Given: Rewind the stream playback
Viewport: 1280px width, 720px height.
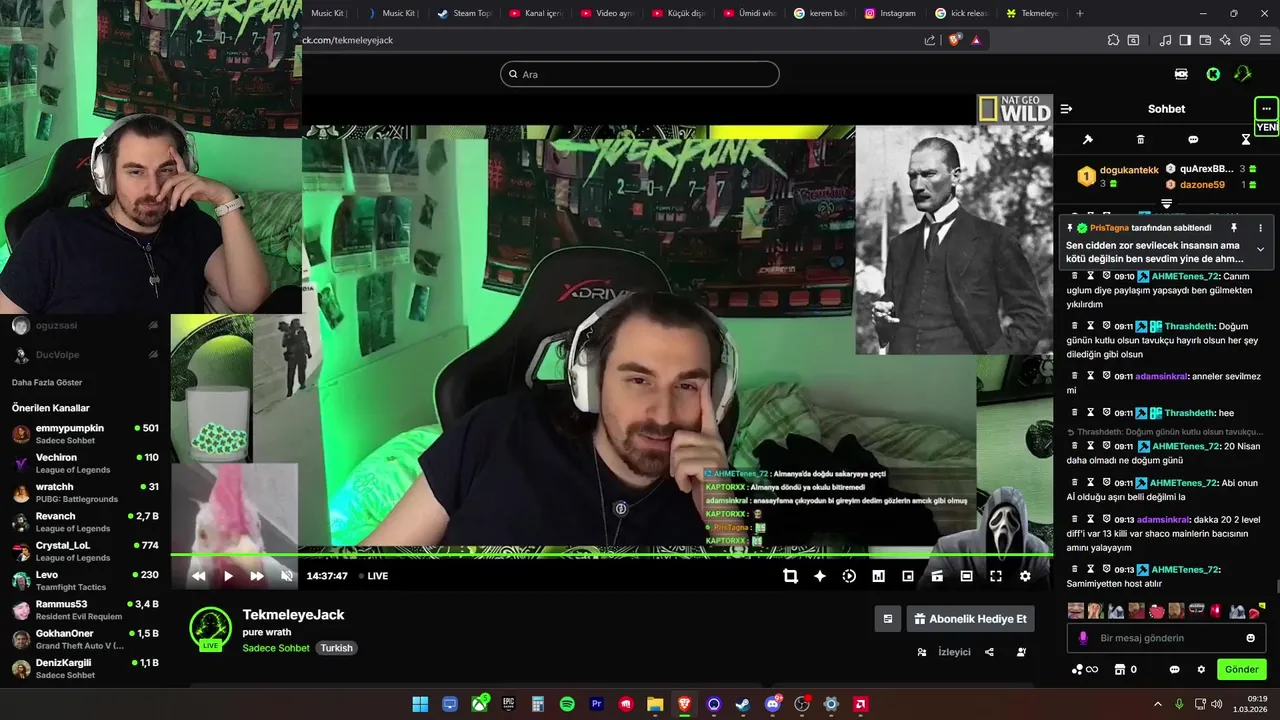Looking at the screenshot, I should point(198,576).
